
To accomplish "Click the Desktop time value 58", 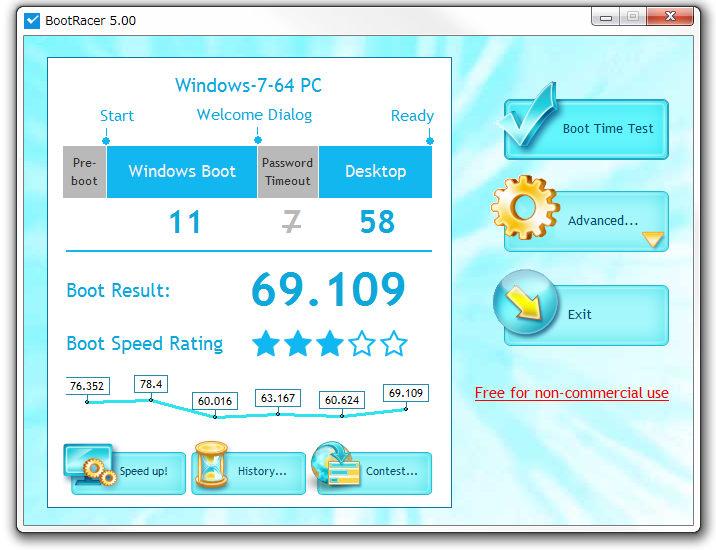I will 377,222.
